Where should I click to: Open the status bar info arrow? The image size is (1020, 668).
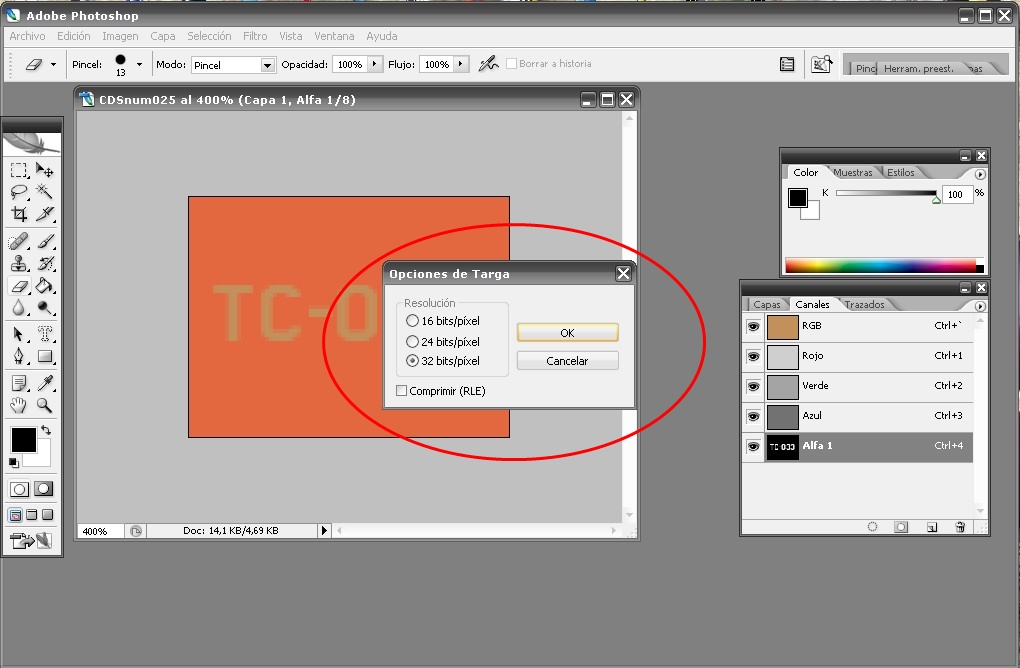pyautogui.click(x=324, y=531)
